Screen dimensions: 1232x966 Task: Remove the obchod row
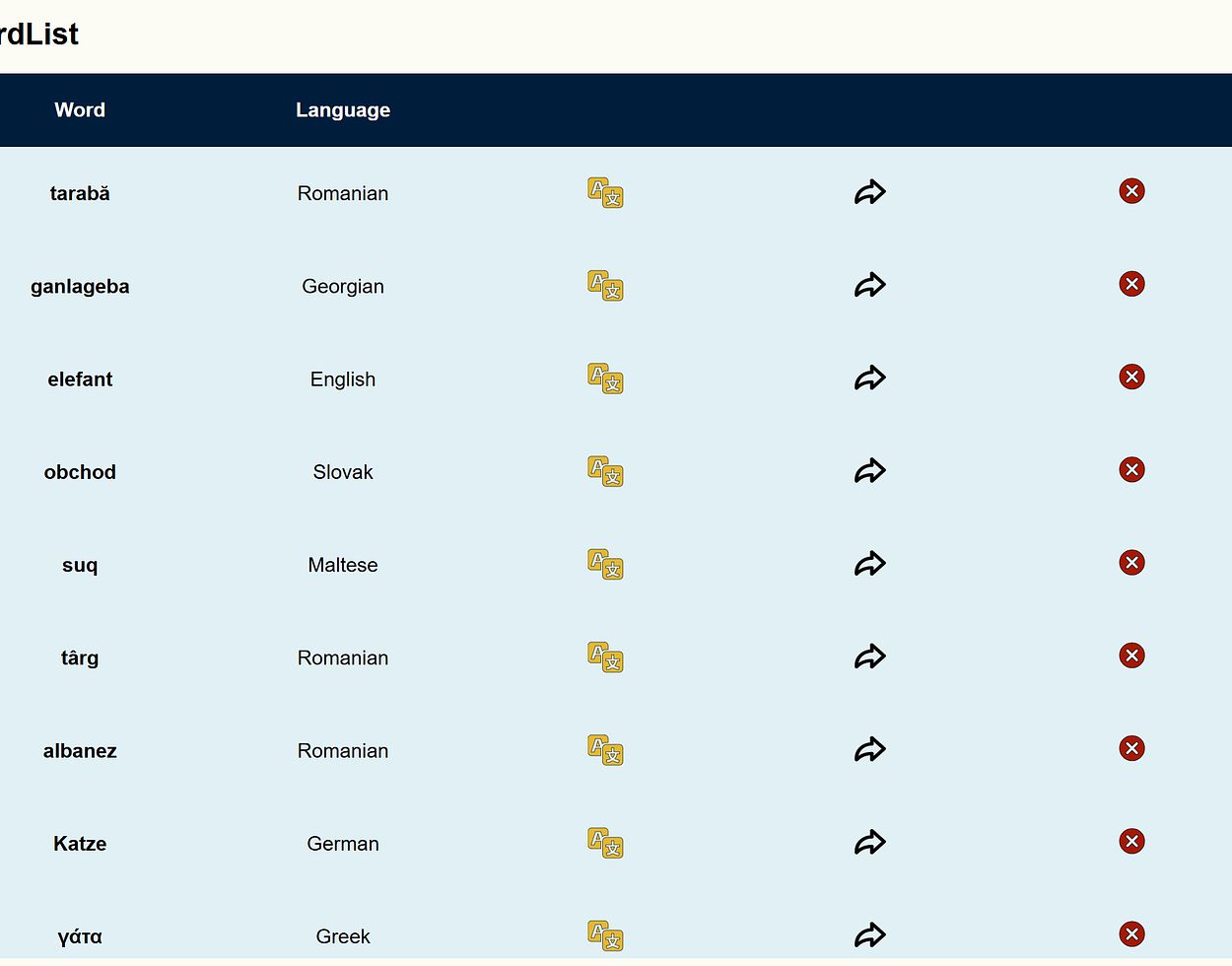coord(1131,470)
